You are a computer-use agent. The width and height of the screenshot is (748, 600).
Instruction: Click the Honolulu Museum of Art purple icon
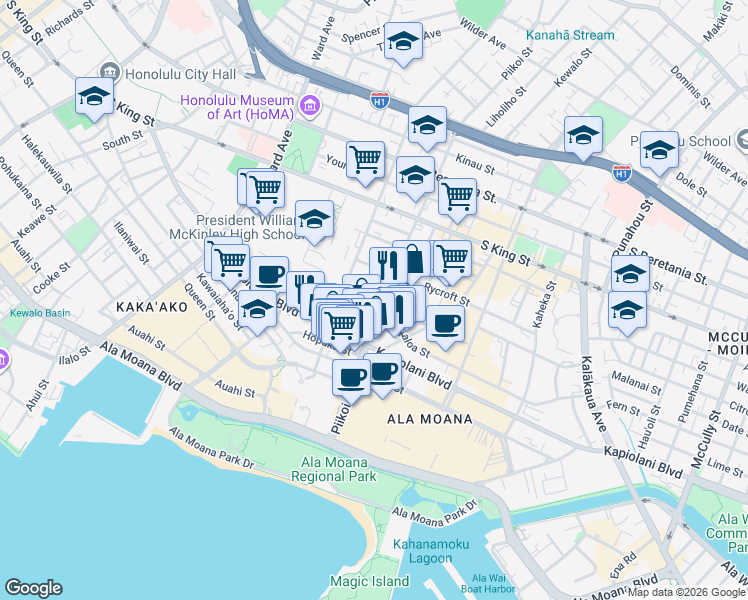tap(310, 105)
